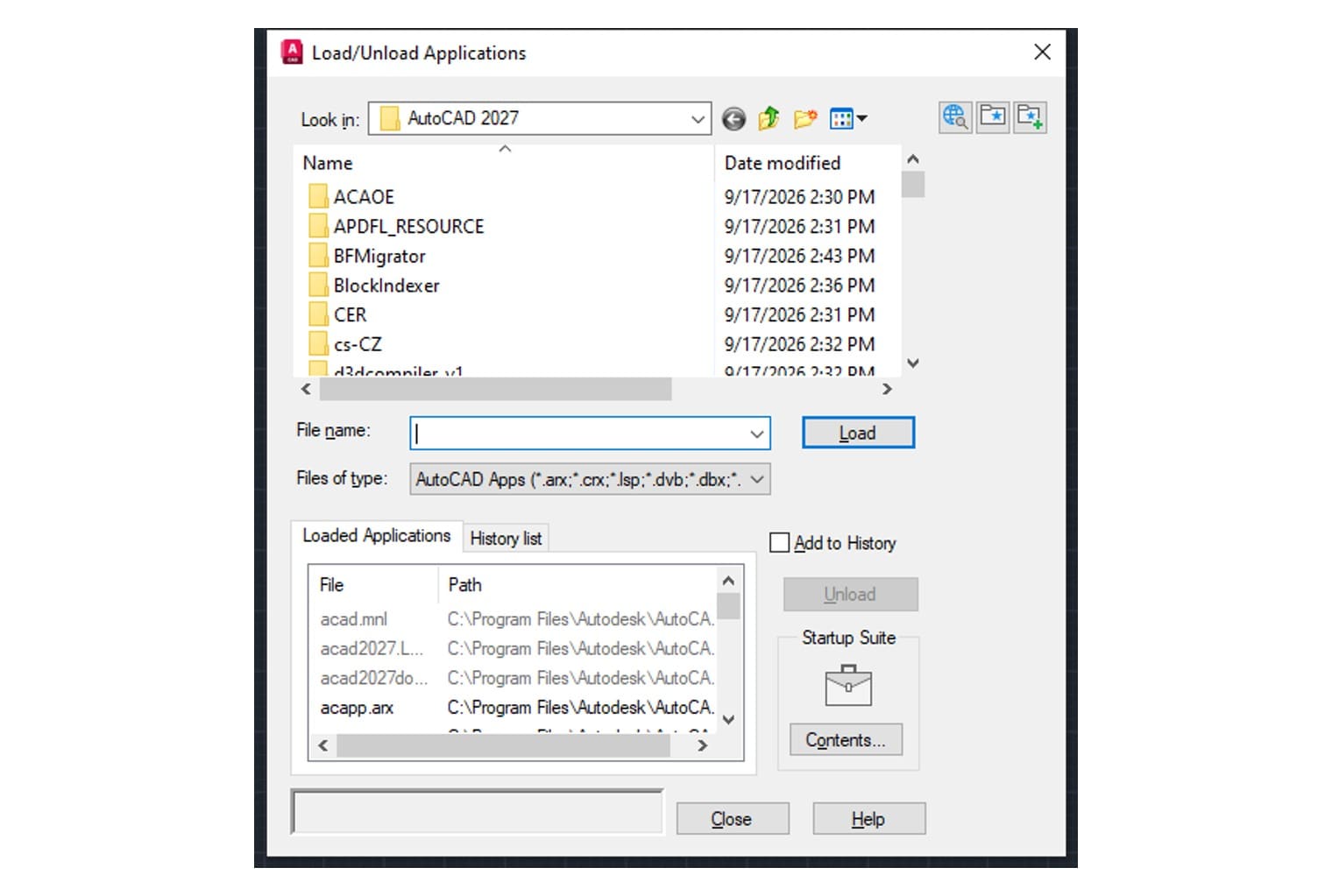Select the cs-CZ folder
The image size is (1332, 896).
tap(345, 344)
